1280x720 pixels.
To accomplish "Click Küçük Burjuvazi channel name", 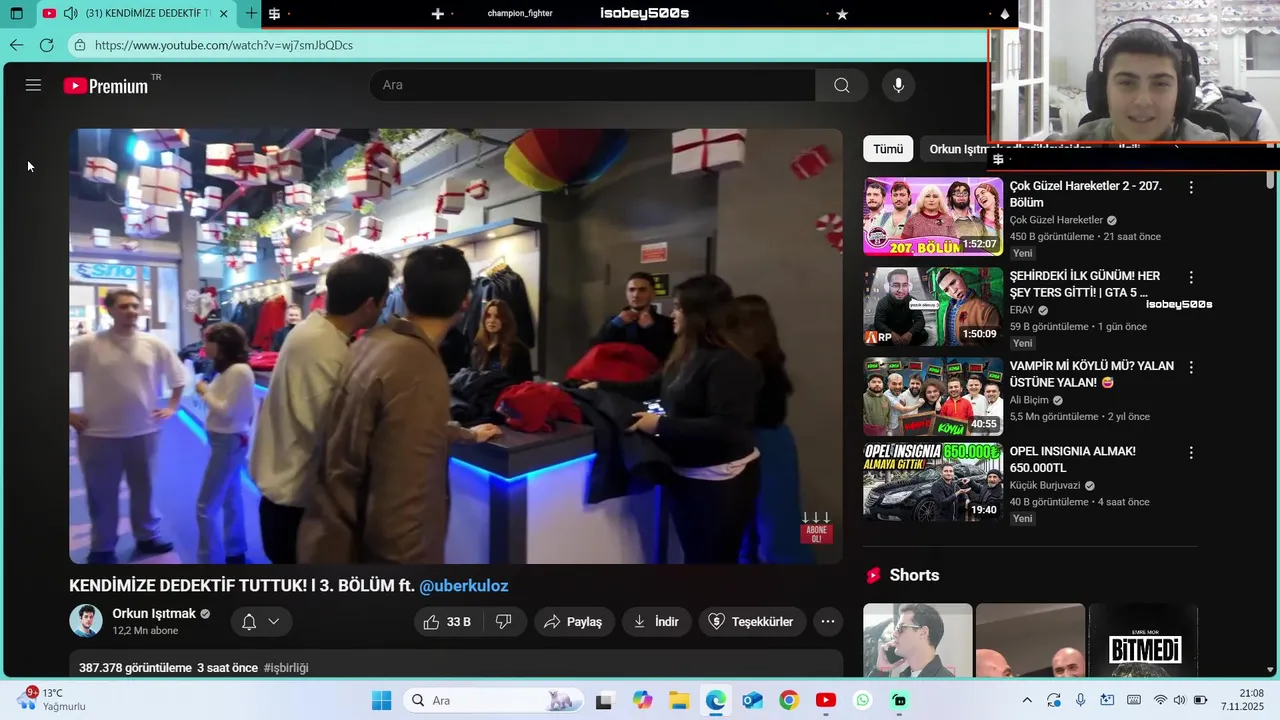I will [1045, 486].
